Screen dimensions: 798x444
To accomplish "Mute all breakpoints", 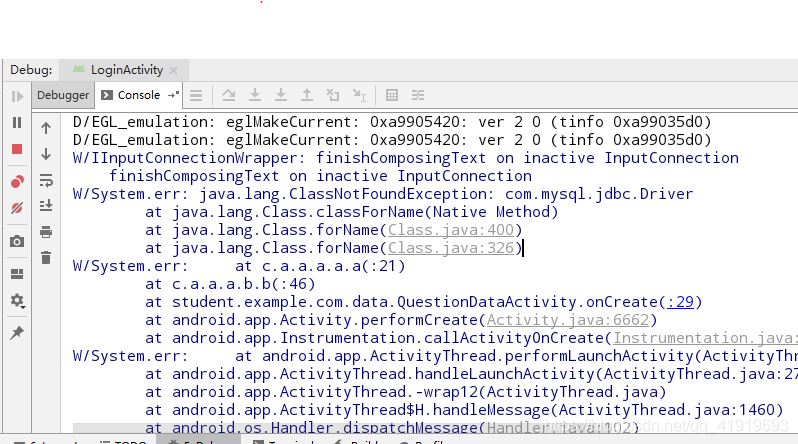I will click(x=17, y=208).
